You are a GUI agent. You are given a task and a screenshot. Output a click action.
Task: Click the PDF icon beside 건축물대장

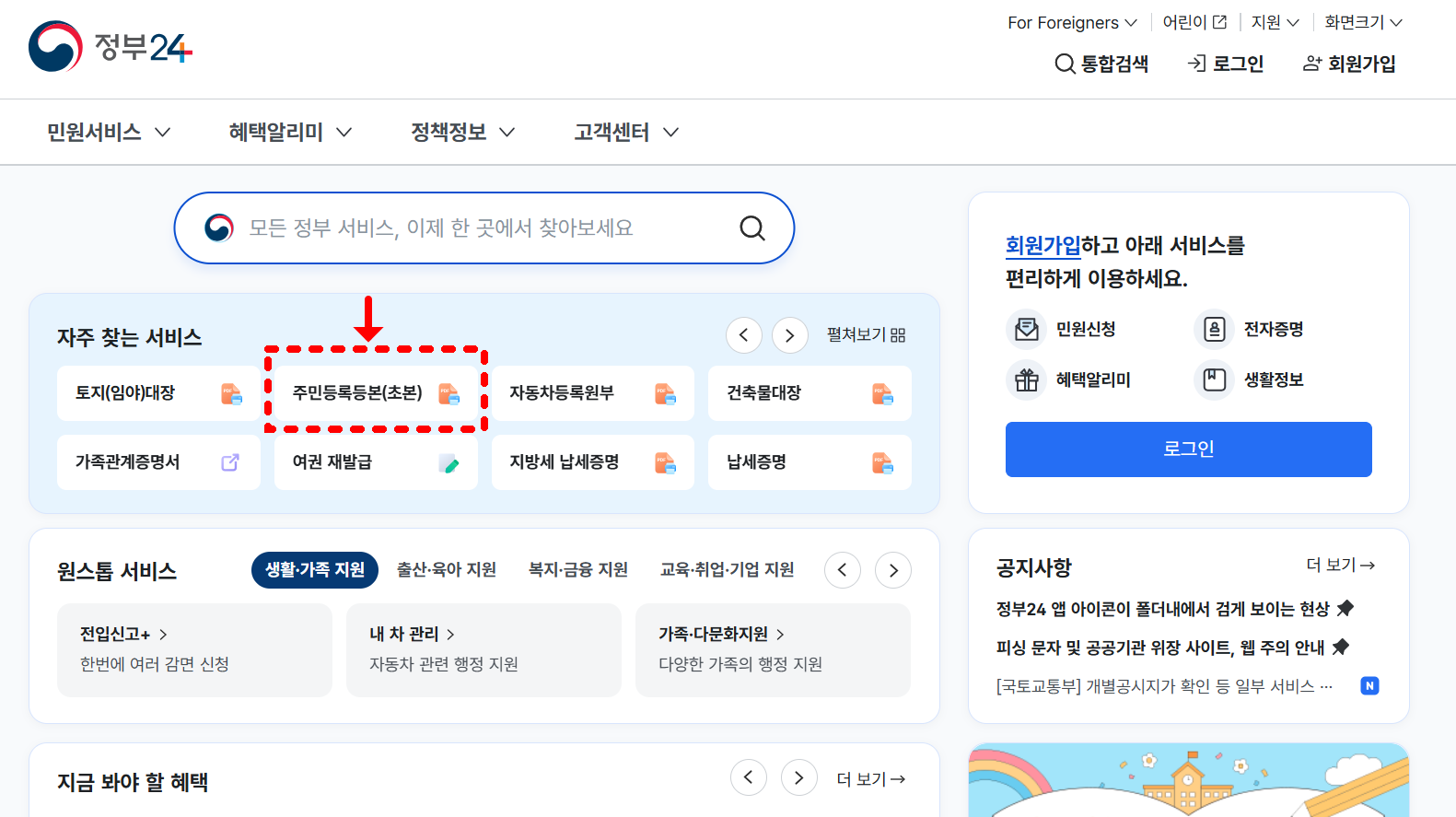[x=882, y=393]
